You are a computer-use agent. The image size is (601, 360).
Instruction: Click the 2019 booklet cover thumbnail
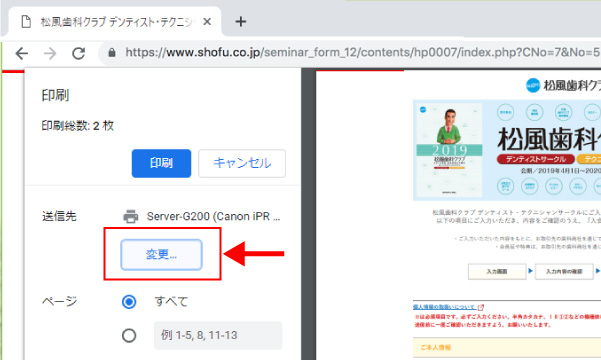click(x=449, y=150)
